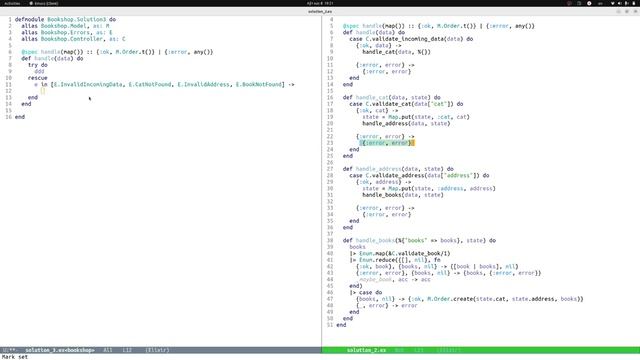
Task: Click the 'rescue' keyword
Action: 38,78
